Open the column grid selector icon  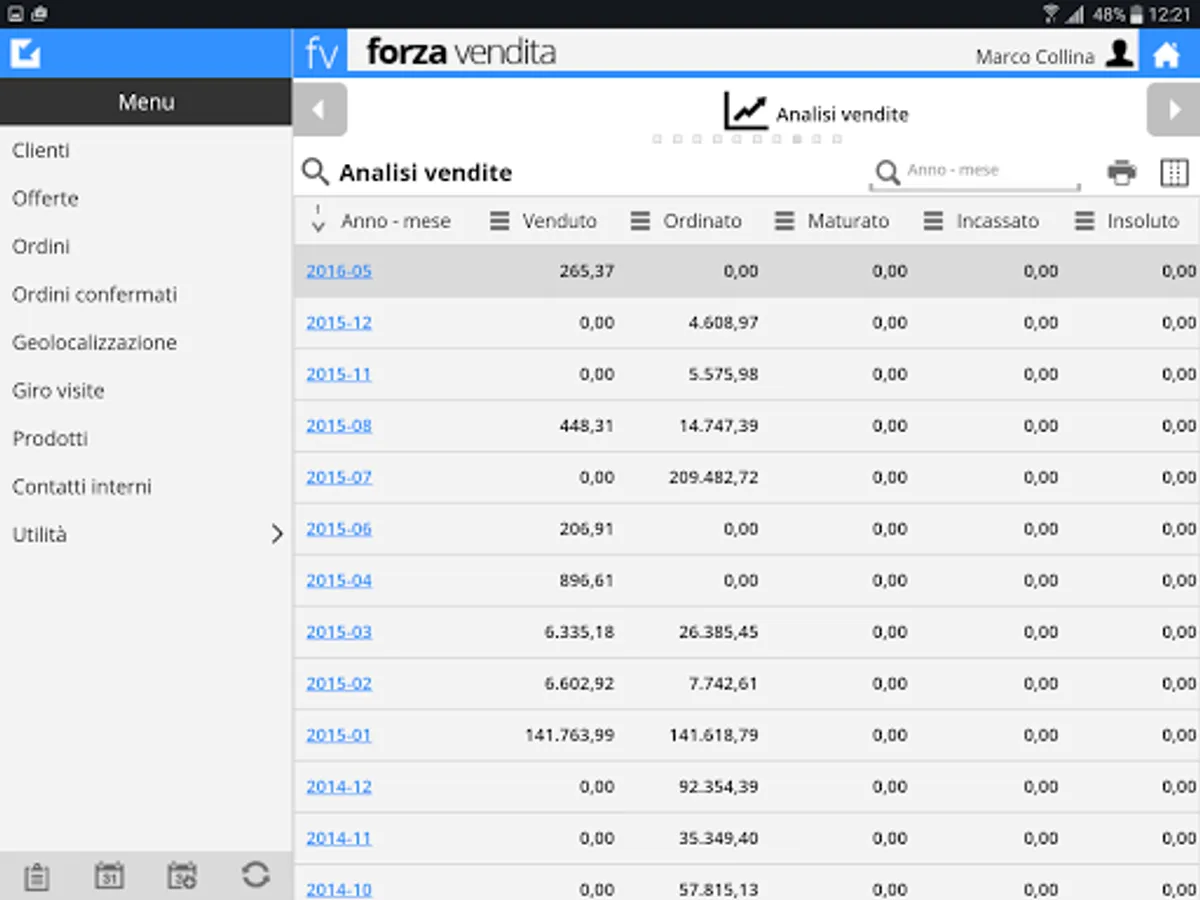[x=1174, y=172]
